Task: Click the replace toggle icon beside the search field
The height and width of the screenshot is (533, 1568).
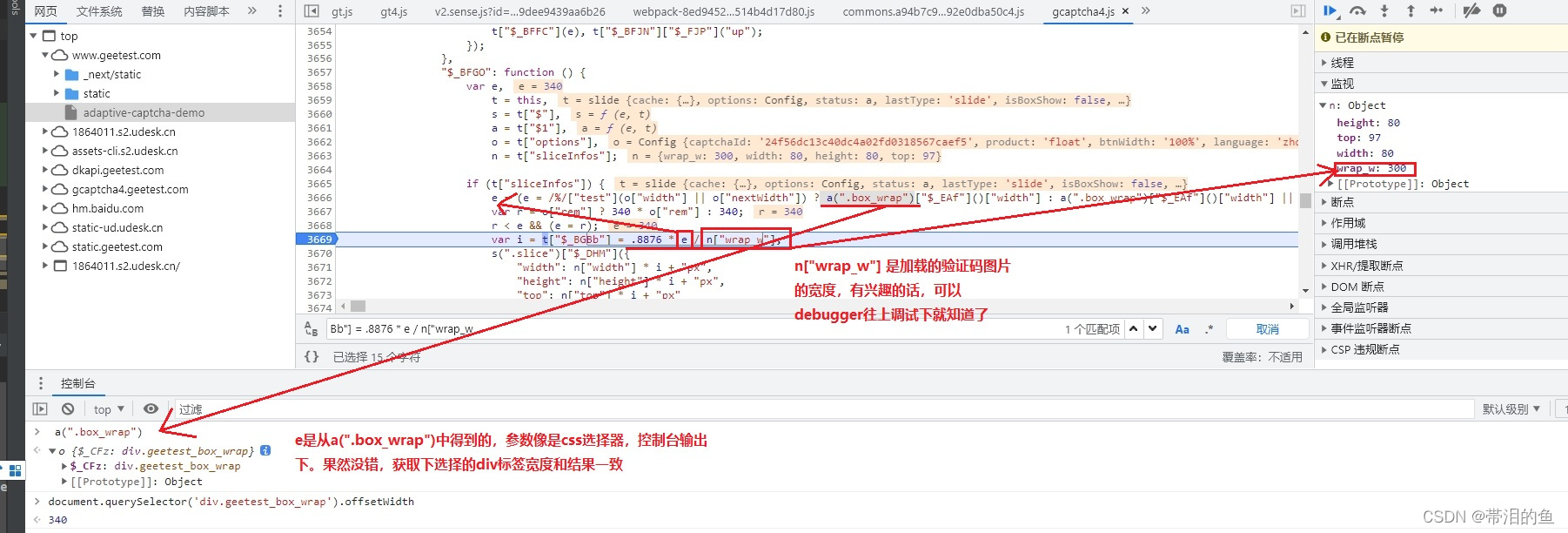Action: pos(311,328)
